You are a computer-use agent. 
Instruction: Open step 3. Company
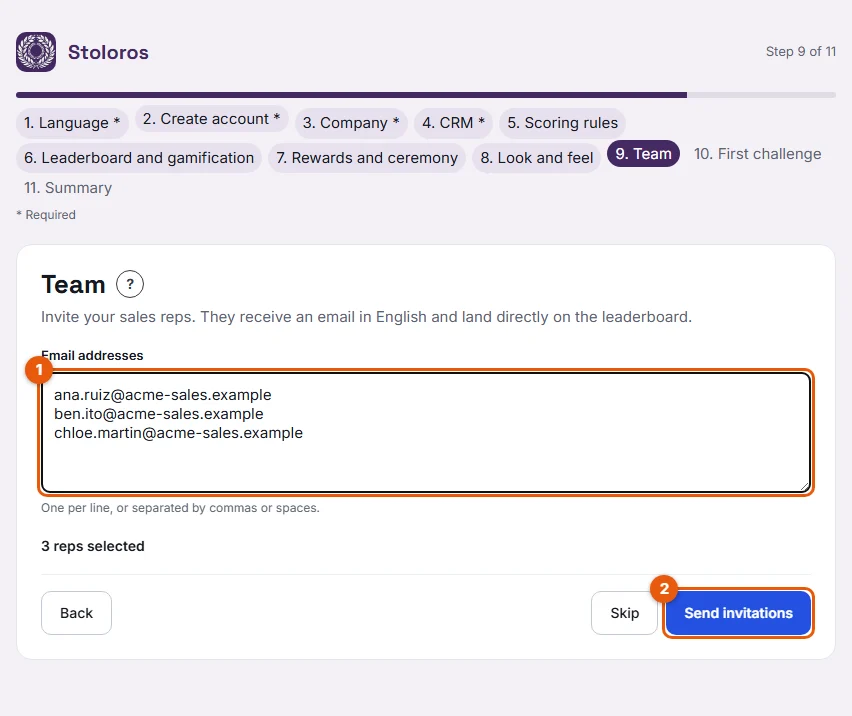tap(351, 123)
